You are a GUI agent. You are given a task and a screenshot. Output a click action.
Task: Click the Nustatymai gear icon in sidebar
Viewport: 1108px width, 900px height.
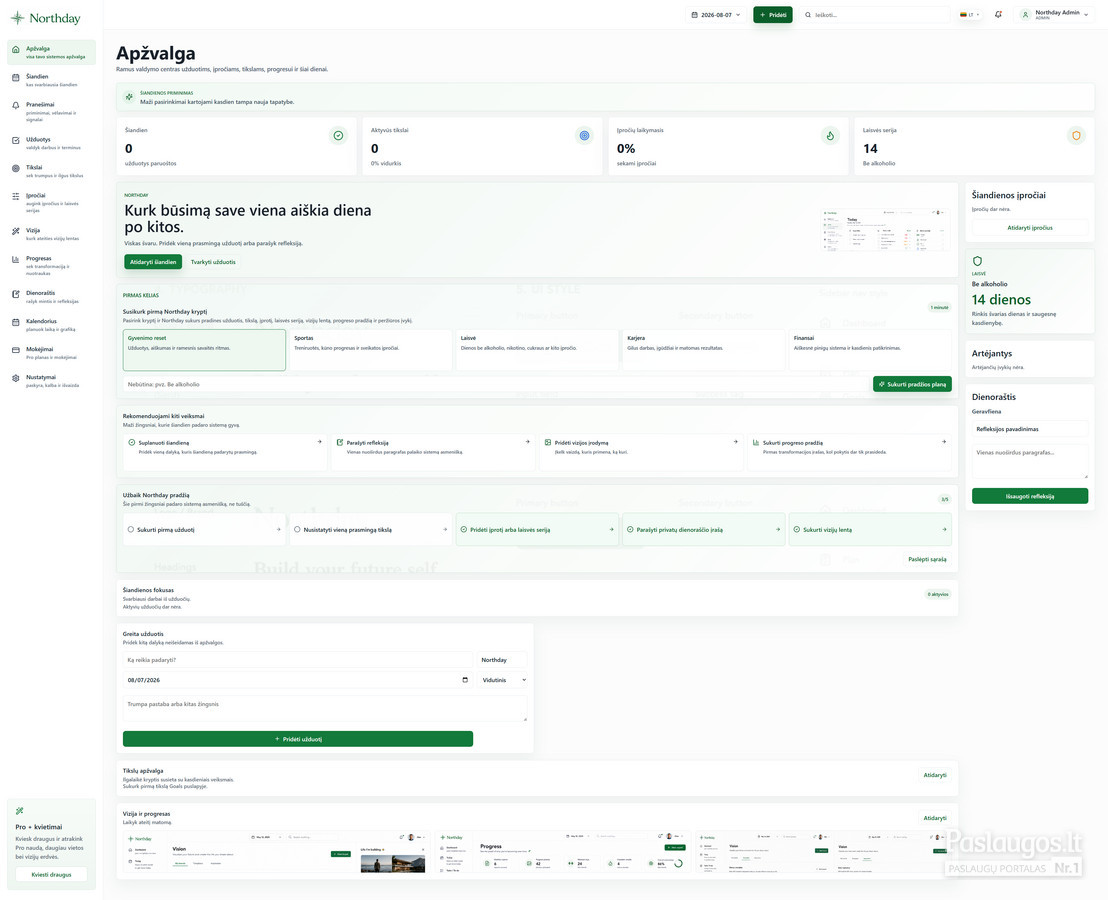tap(16, 378)
